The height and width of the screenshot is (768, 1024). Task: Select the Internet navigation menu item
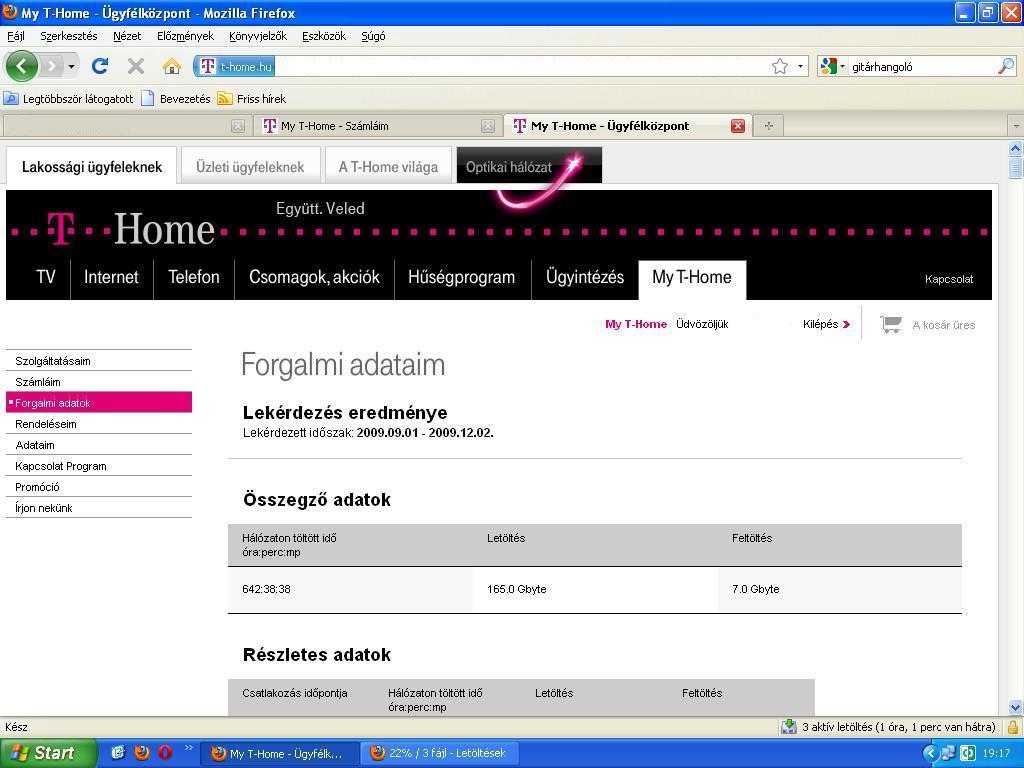111,277
